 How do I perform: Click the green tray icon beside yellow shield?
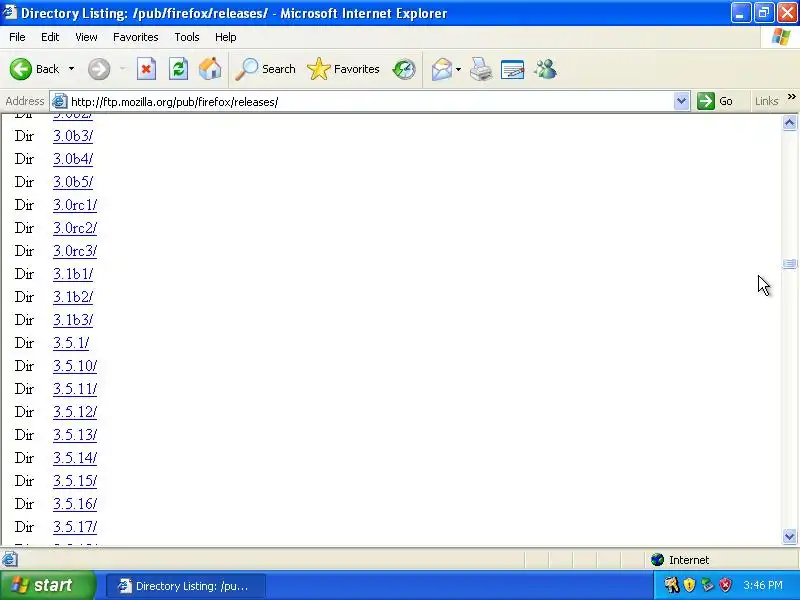point(707,585)
